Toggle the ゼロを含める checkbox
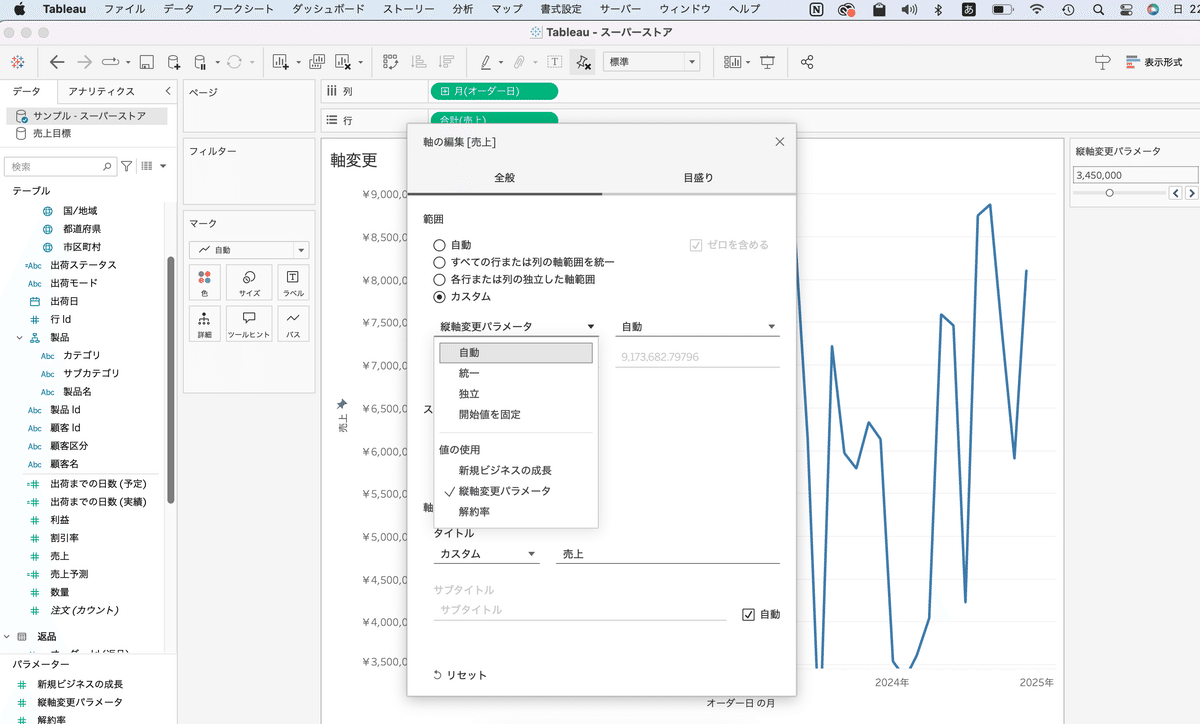The height and width of the screenshot is (724, 1200). click(696, 245)
